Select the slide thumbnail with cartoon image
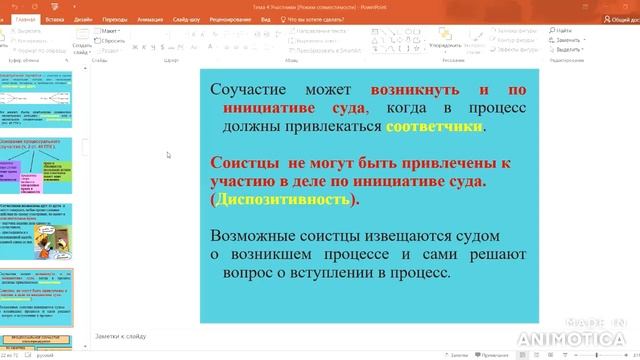The image size is (640, 360). [36, 232]
